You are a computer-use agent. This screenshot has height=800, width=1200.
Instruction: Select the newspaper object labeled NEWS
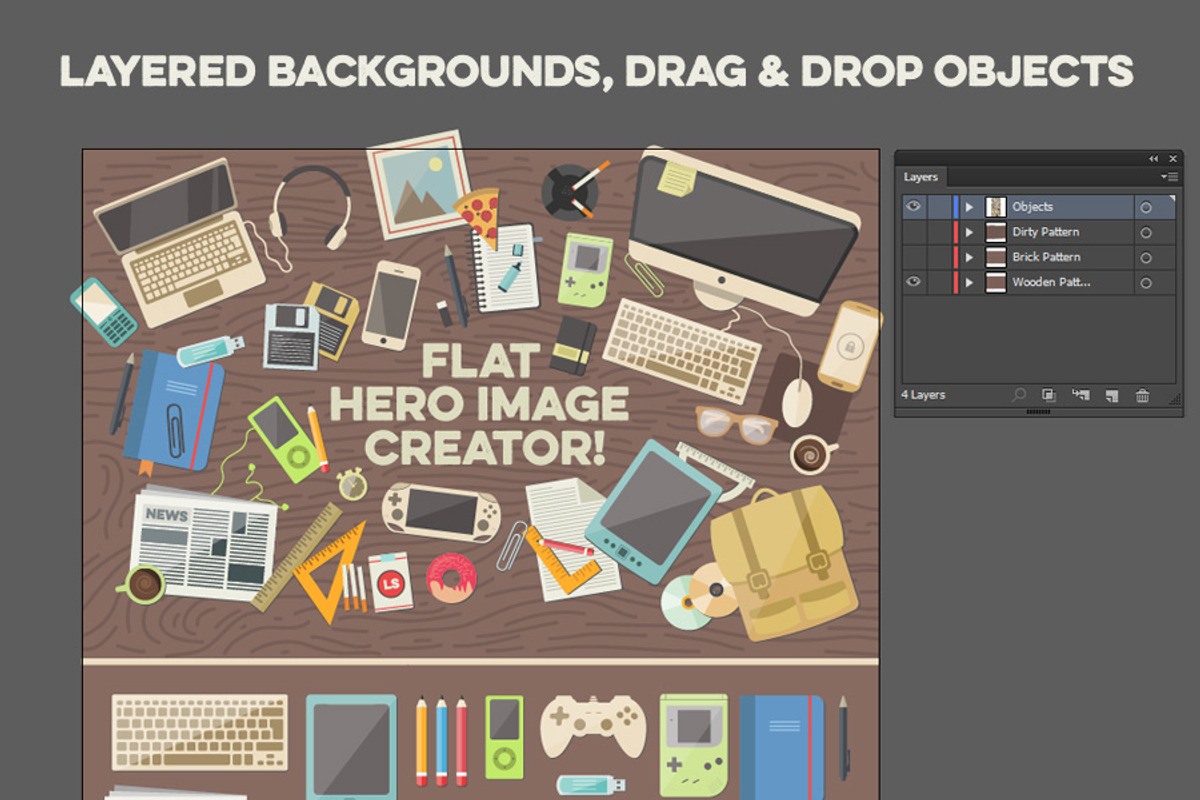click(203, 541)
